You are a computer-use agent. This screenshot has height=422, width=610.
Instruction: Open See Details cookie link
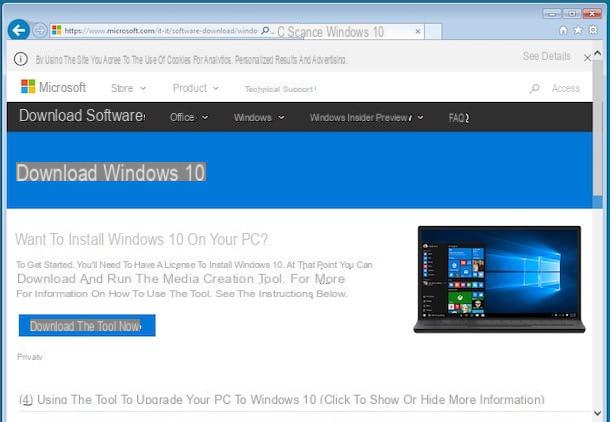546,56
